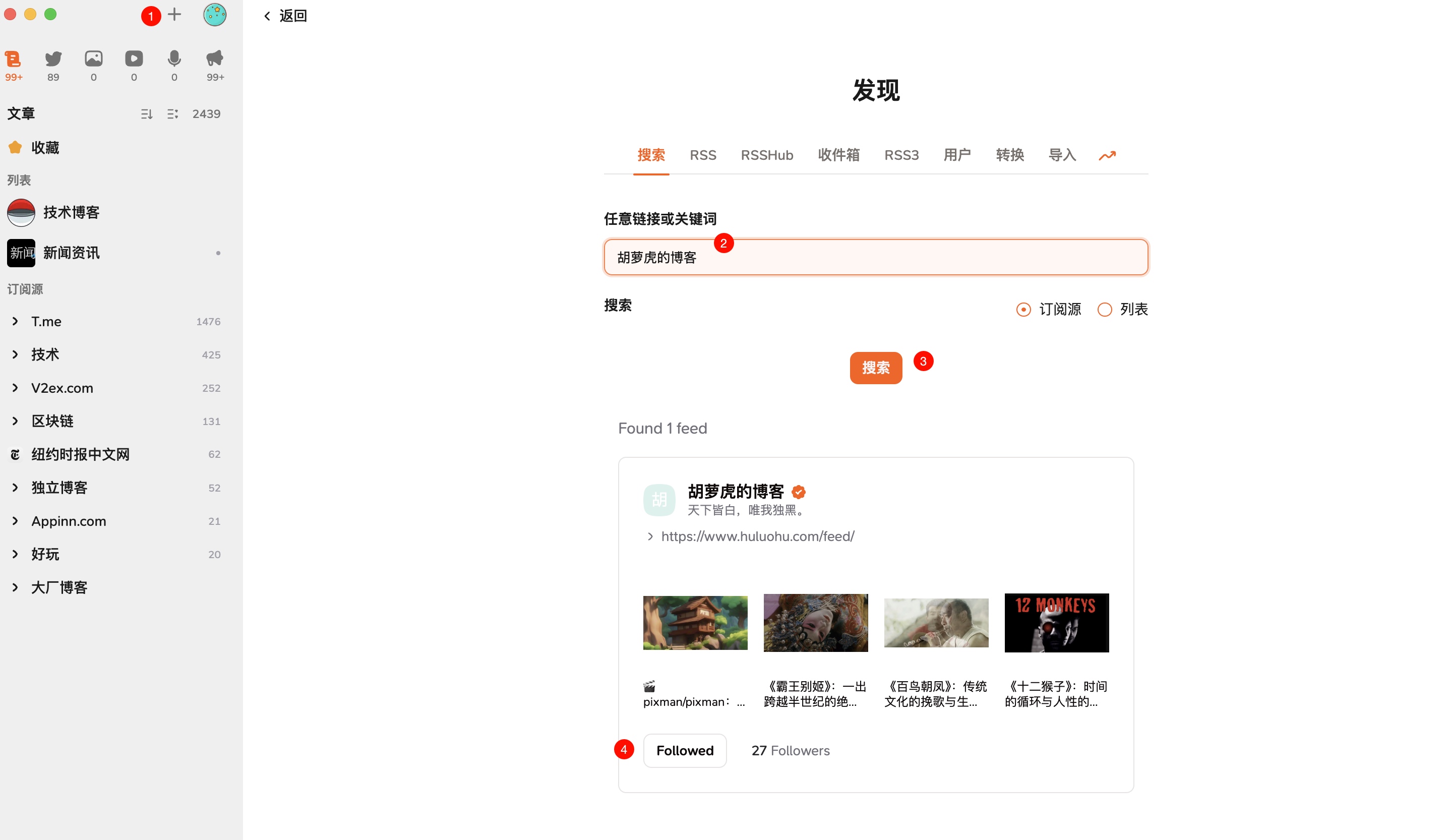Click the 2439 unread count
1448x840 pixels.
(206, 114)
